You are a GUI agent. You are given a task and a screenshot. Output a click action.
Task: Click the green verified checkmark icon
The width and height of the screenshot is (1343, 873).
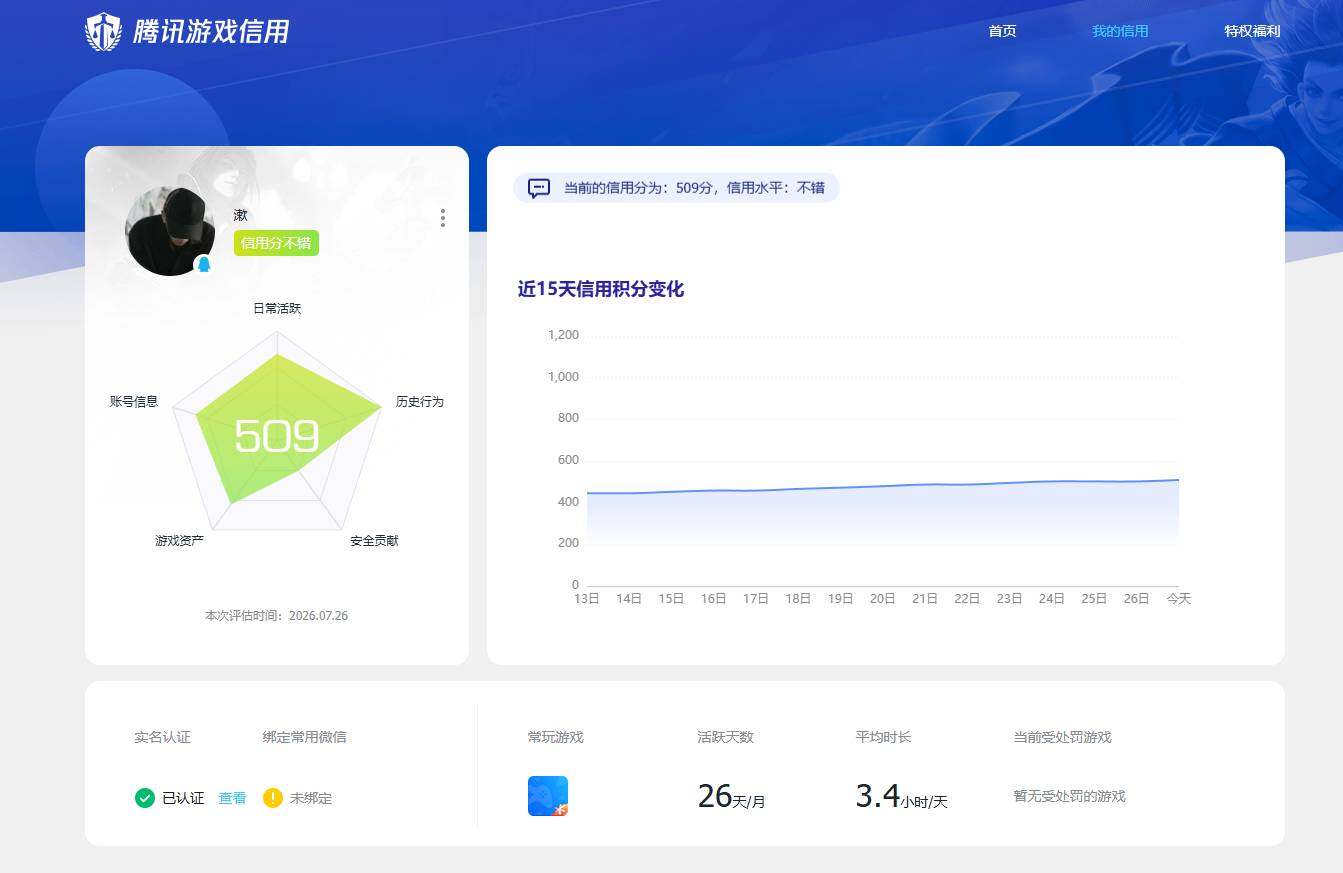coord(145,798)
